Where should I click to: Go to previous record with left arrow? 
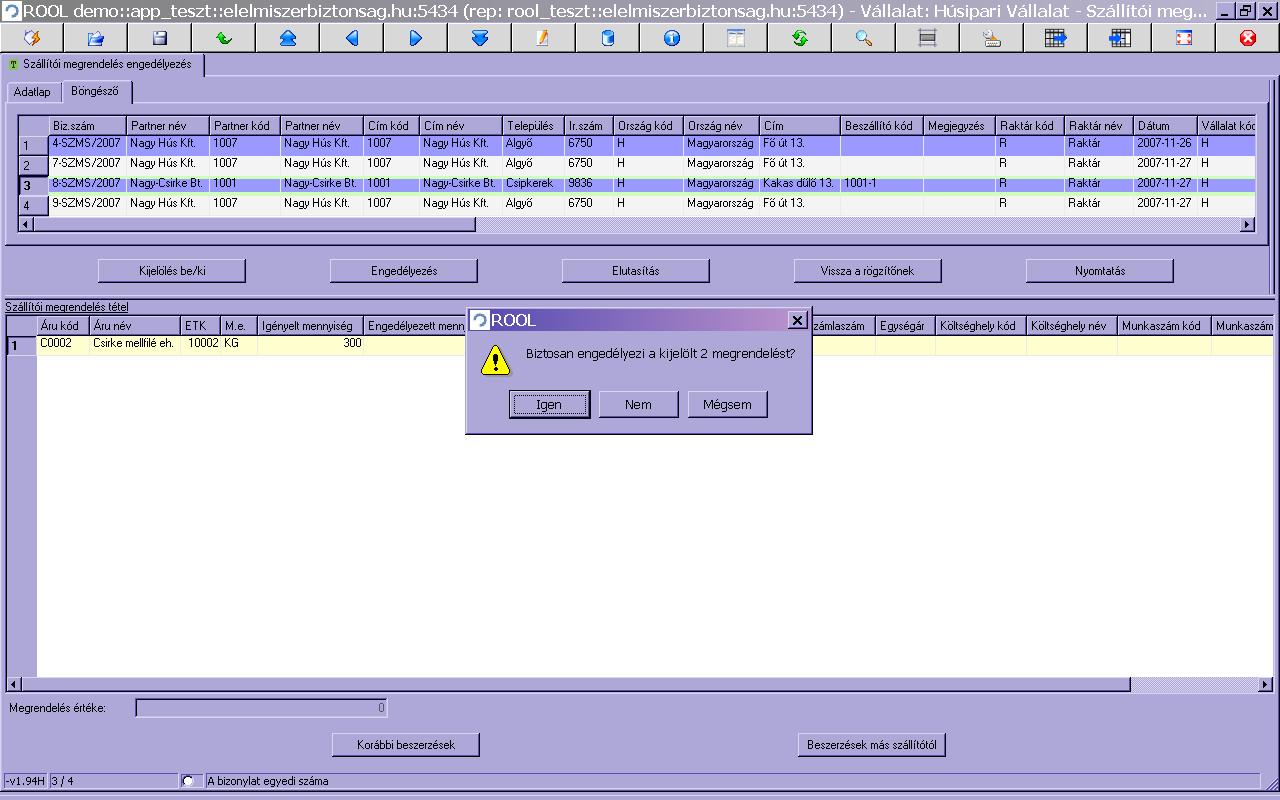pos(351,38)
